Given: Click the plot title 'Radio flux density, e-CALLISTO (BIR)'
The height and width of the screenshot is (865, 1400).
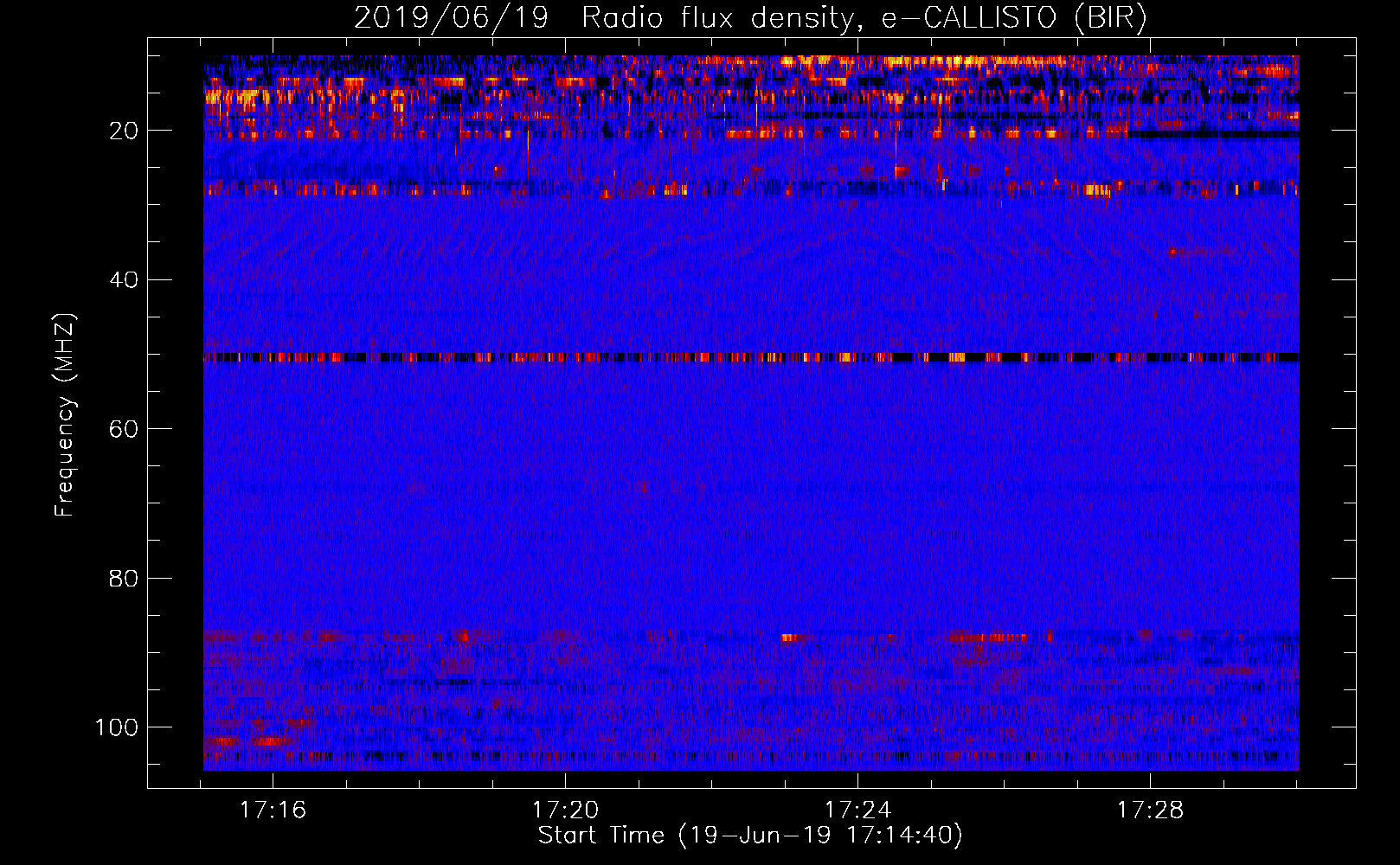Looking at the screenshot, I should [x=864, y=17].
